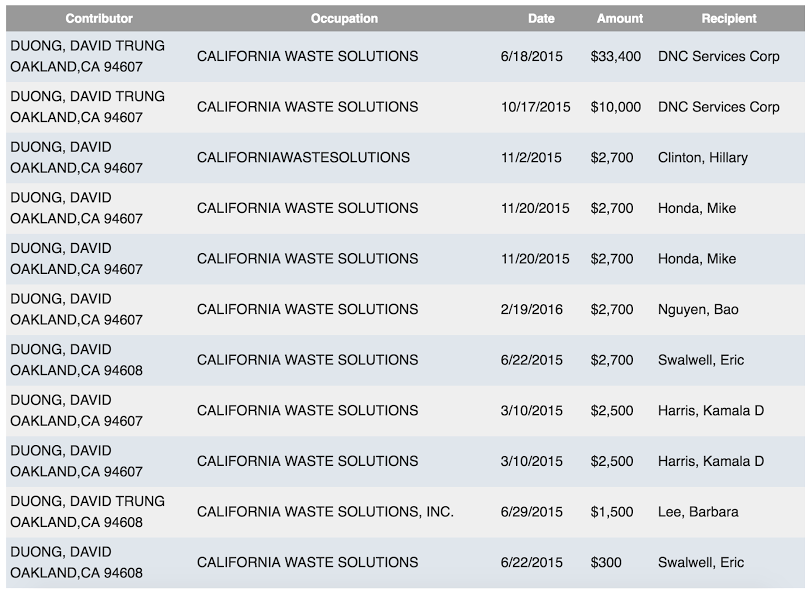
Task: Select the 10/17/2015 date
Action: click(536, 107)
